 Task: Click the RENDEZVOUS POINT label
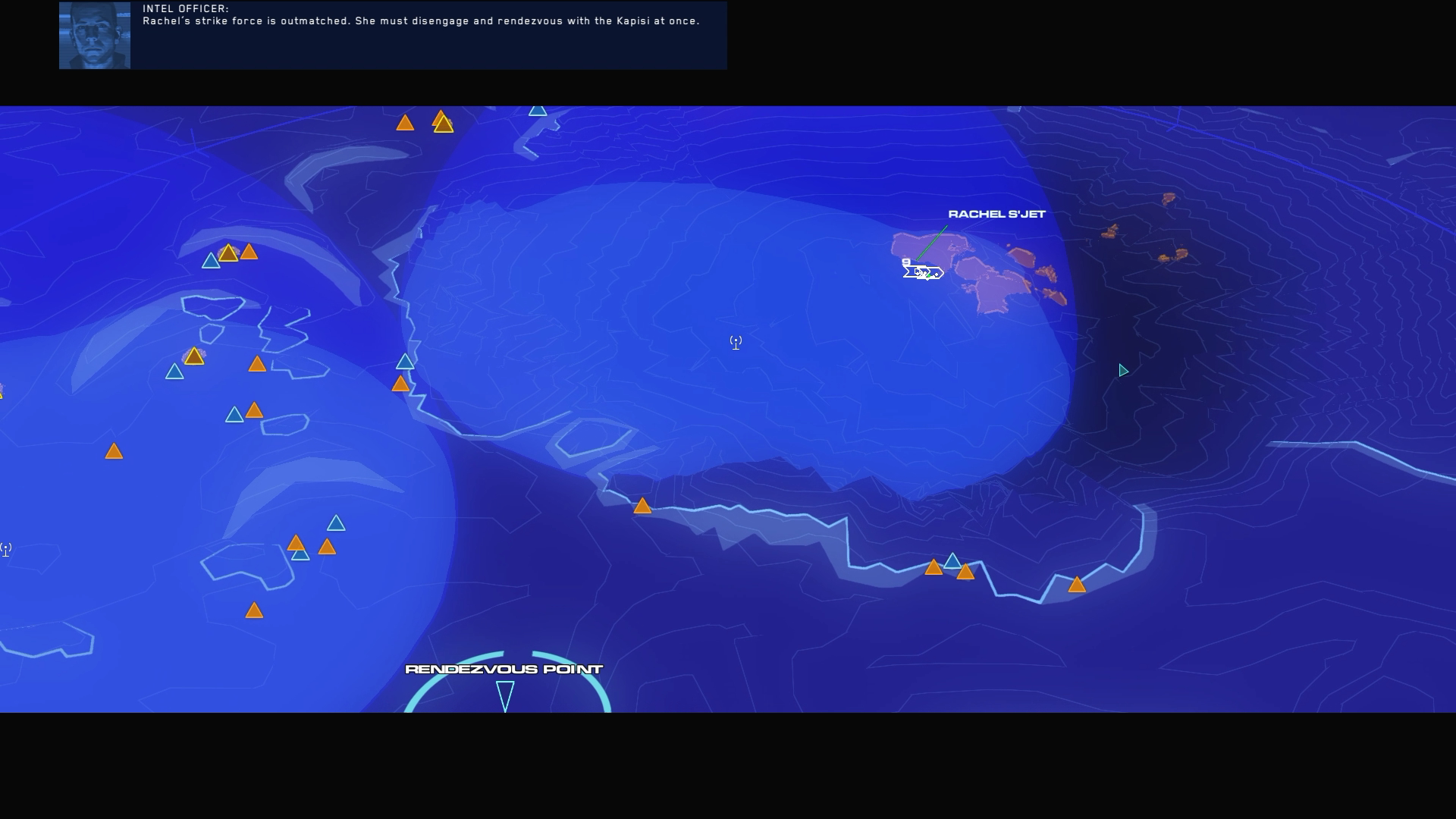click(504, 670)
